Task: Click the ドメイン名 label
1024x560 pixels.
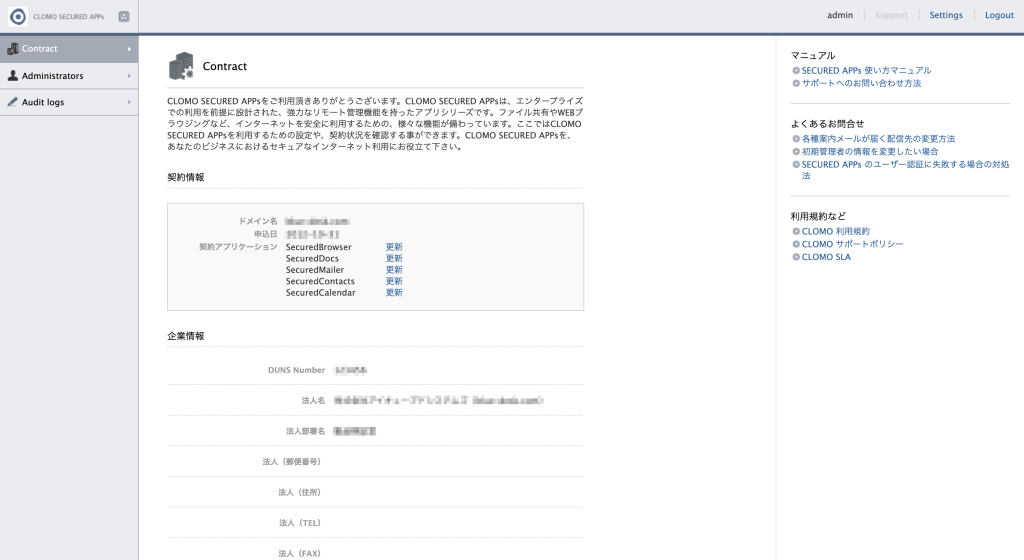Action: (x=258, y=221)
